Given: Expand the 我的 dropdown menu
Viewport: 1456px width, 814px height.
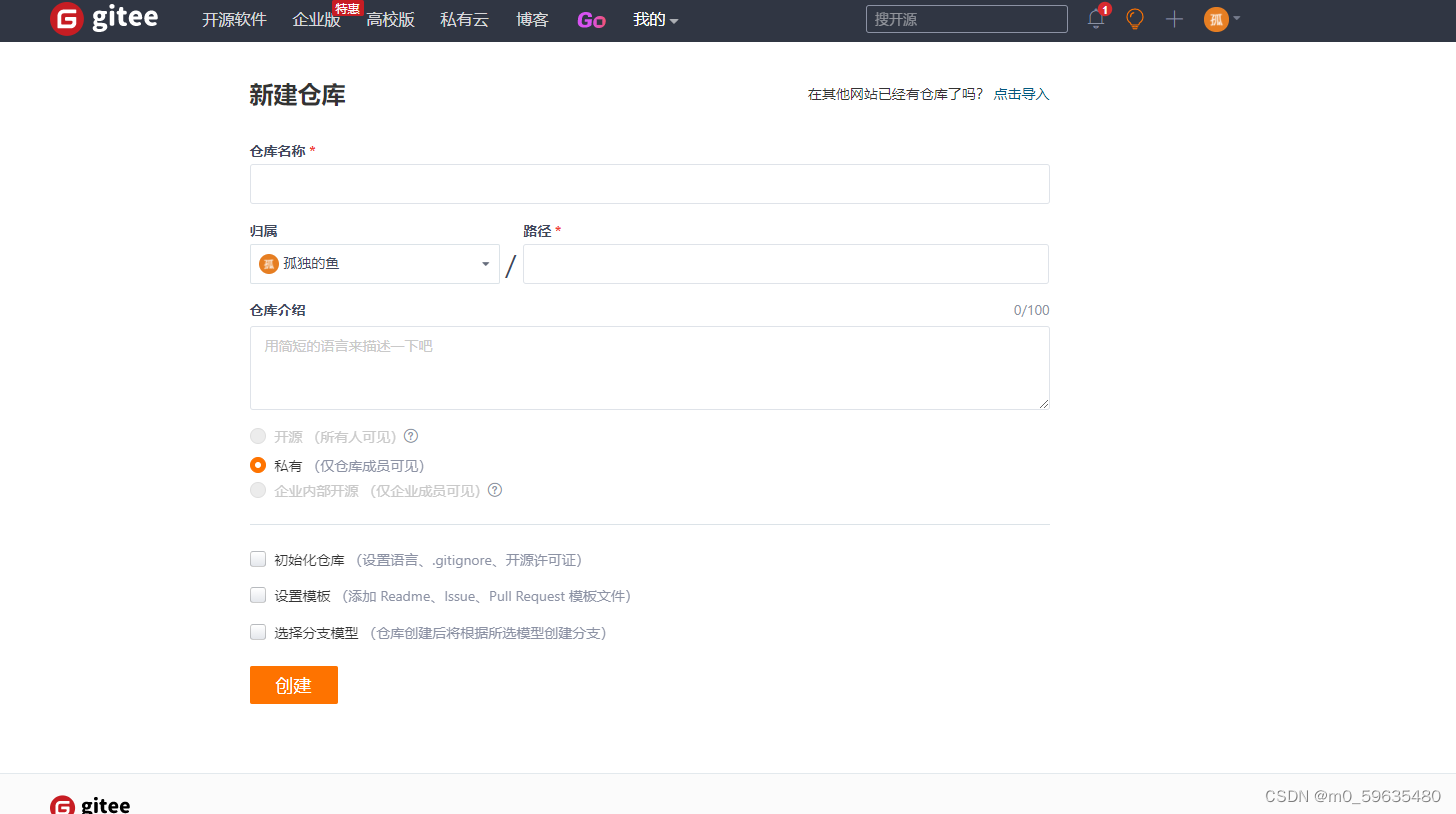Looking at the screenshot, I should coord(656,20).
